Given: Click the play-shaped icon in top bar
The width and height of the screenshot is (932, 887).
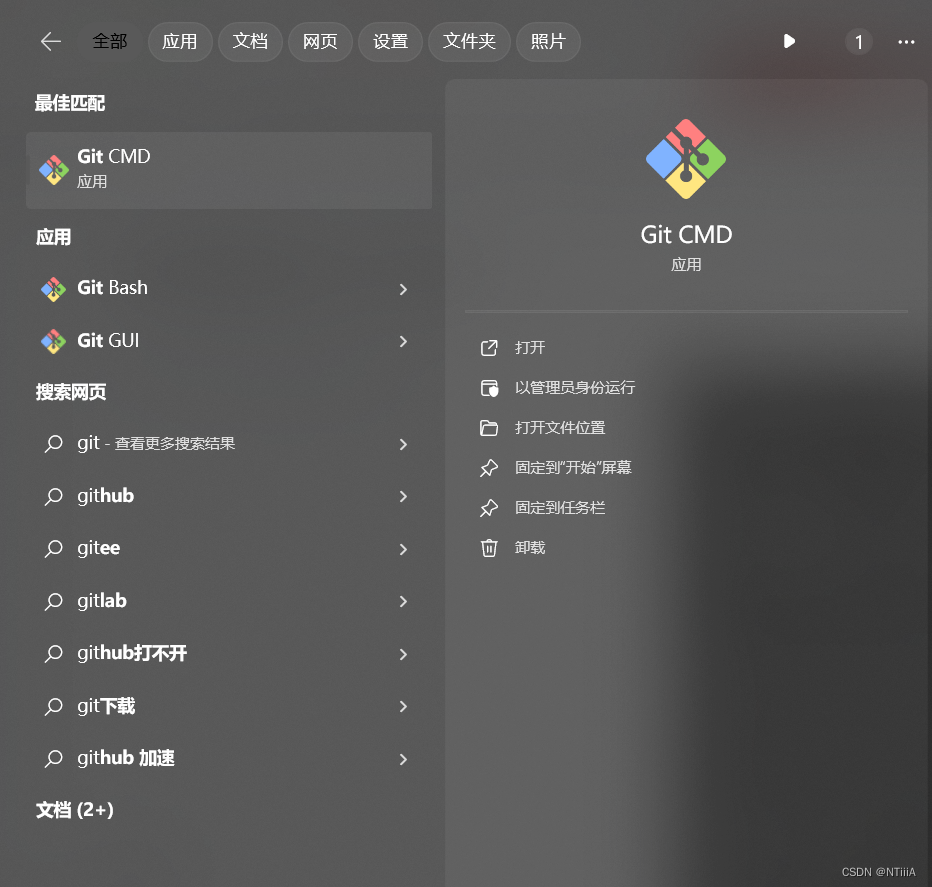Looking at the screenshot, I should (x=789, y=41).
